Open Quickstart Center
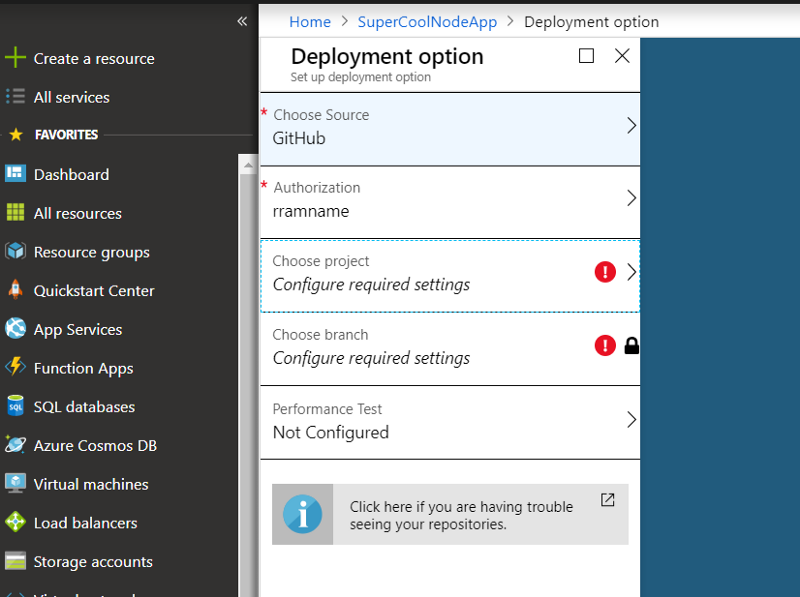 tap(94, 291)
